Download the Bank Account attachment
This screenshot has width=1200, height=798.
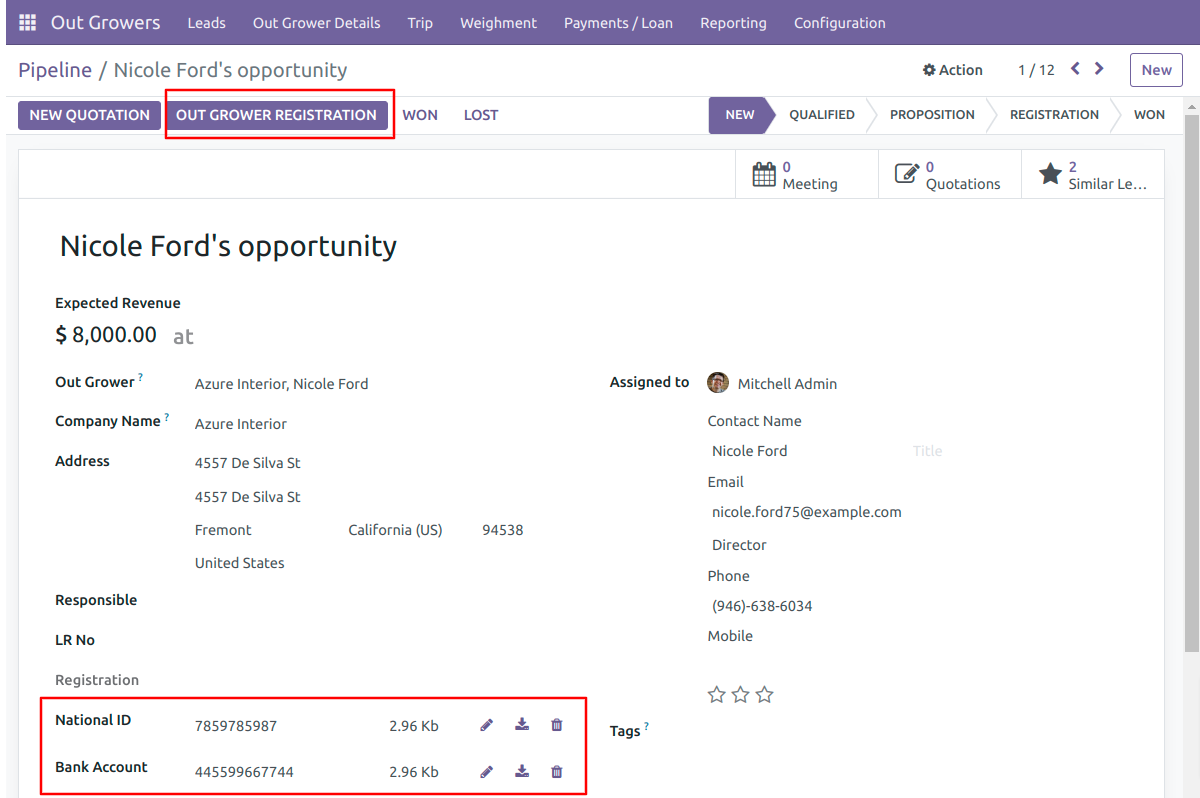click(x=522, y=771)
